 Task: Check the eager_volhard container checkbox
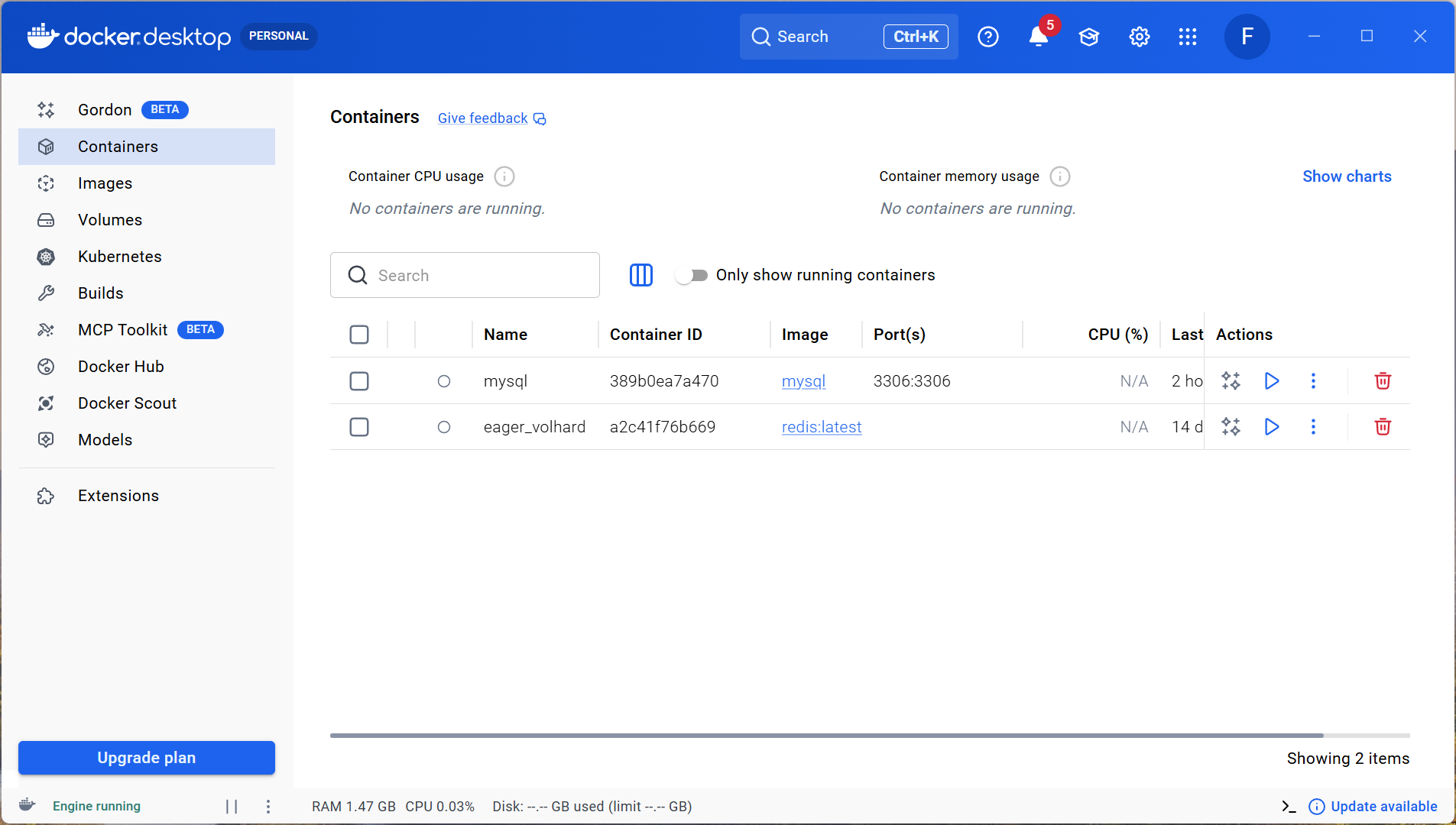[359, 427]
